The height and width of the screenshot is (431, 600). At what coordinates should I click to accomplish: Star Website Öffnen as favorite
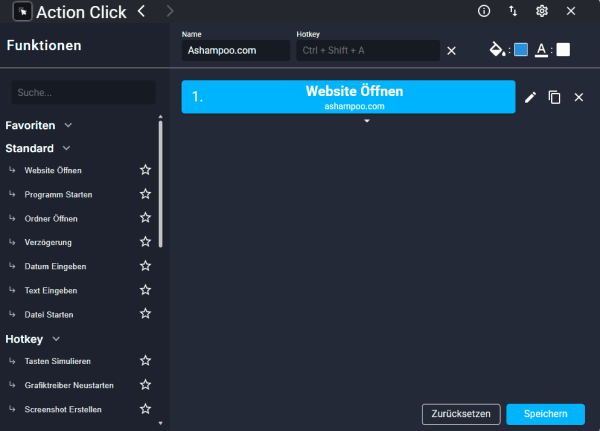point(145,170)
